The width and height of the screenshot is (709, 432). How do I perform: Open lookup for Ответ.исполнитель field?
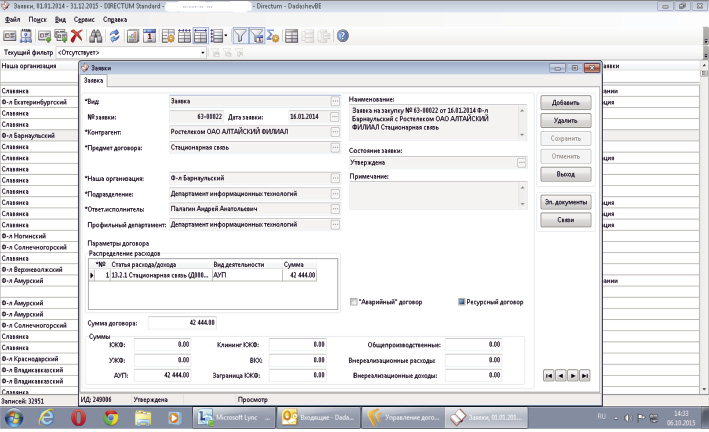(x=335, y=209)
